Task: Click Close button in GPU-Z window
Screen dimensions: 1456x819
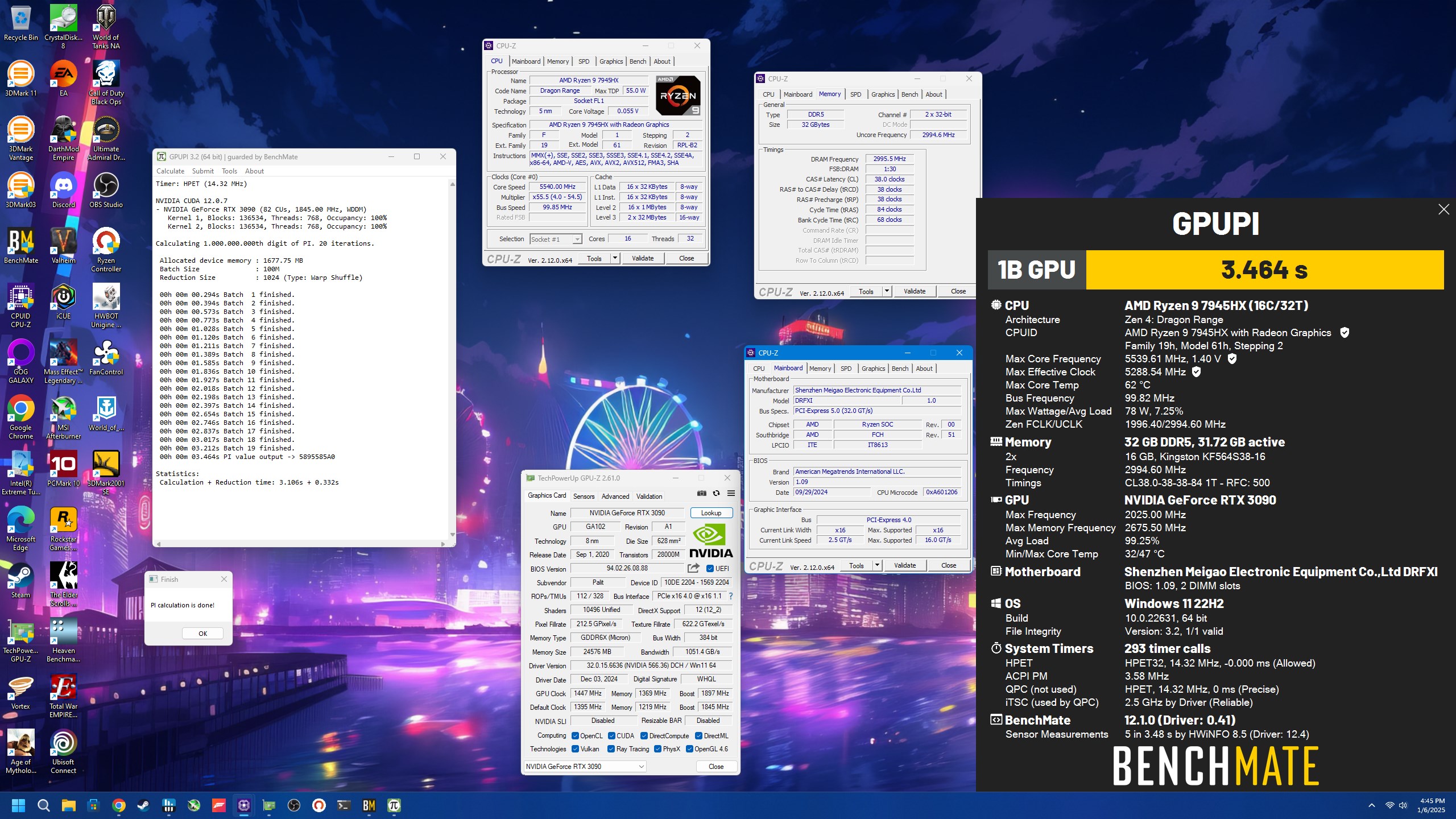Action: point(716,767)
